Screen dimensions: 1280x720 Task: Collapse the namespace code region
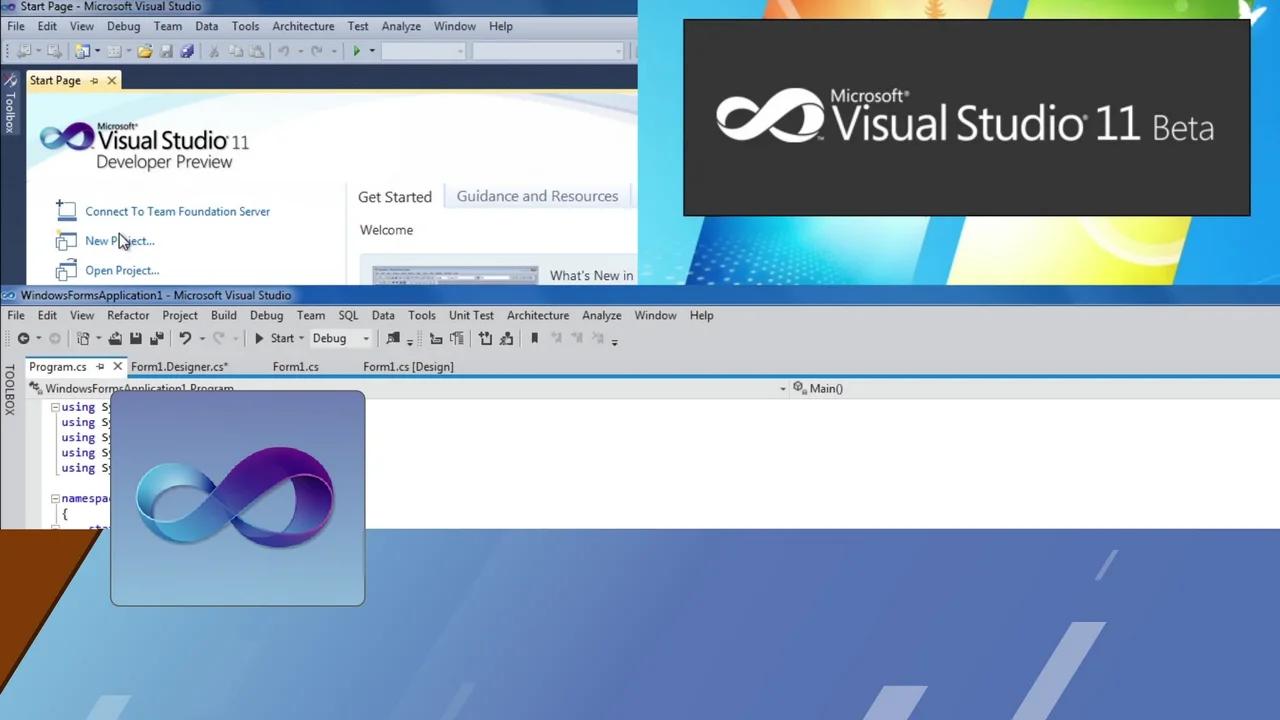55,498
